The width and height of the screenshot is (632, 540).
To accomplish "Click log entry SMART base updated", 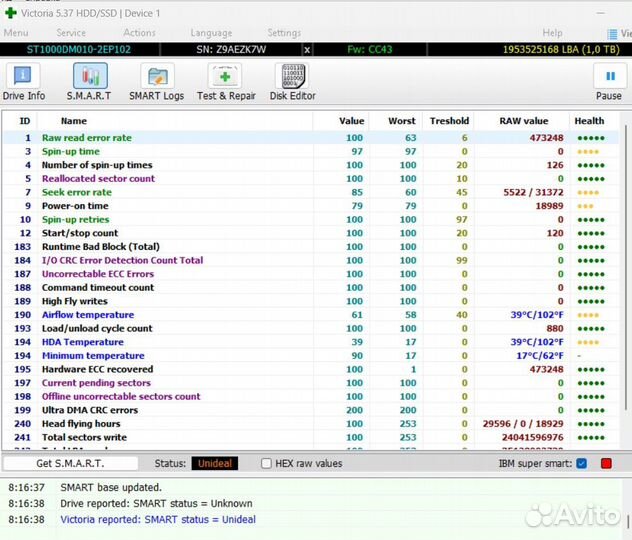I will 111,488.
